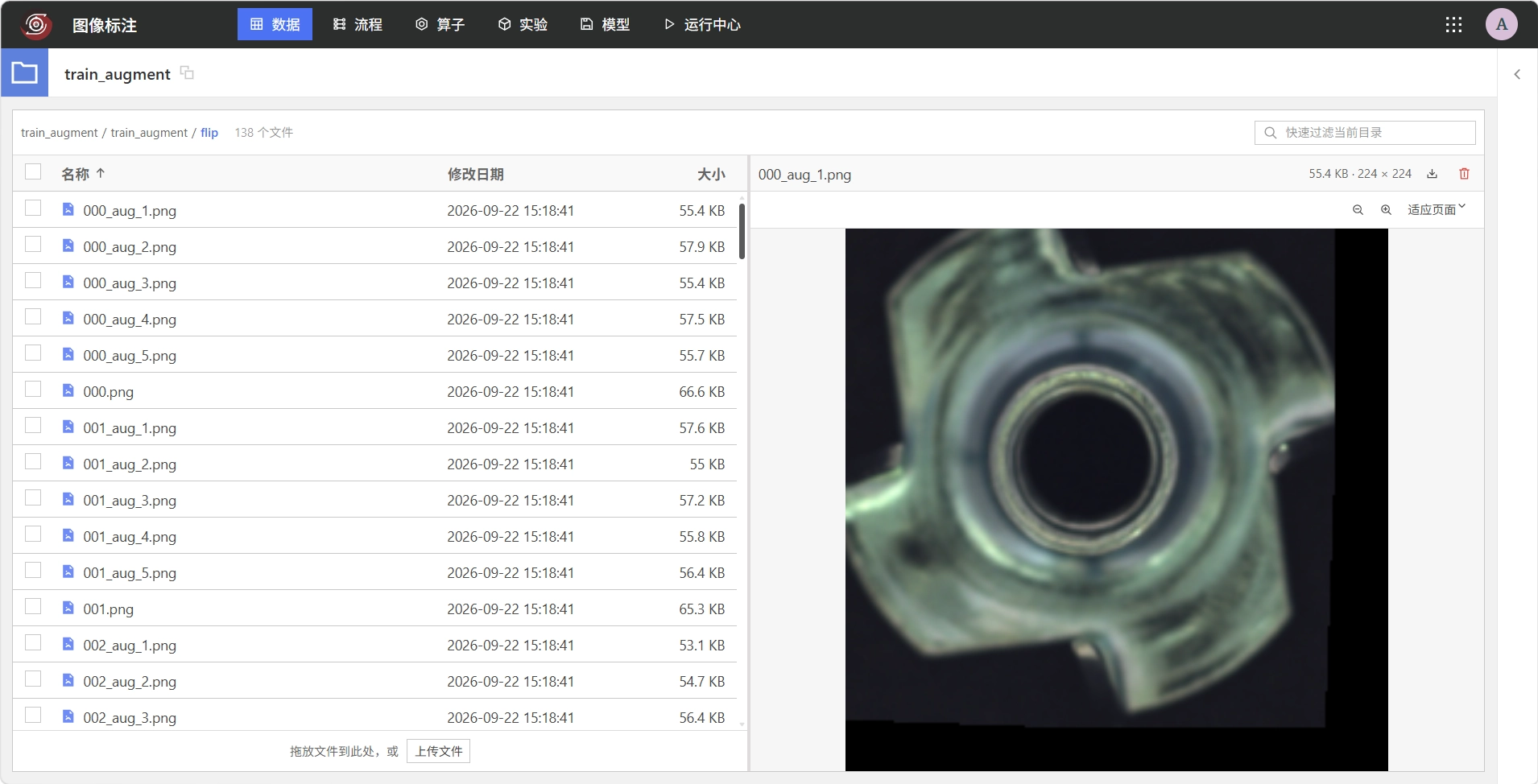Sort by 修改日期 column header
The image size is (1538, 784).
click(x=475, y=174)
